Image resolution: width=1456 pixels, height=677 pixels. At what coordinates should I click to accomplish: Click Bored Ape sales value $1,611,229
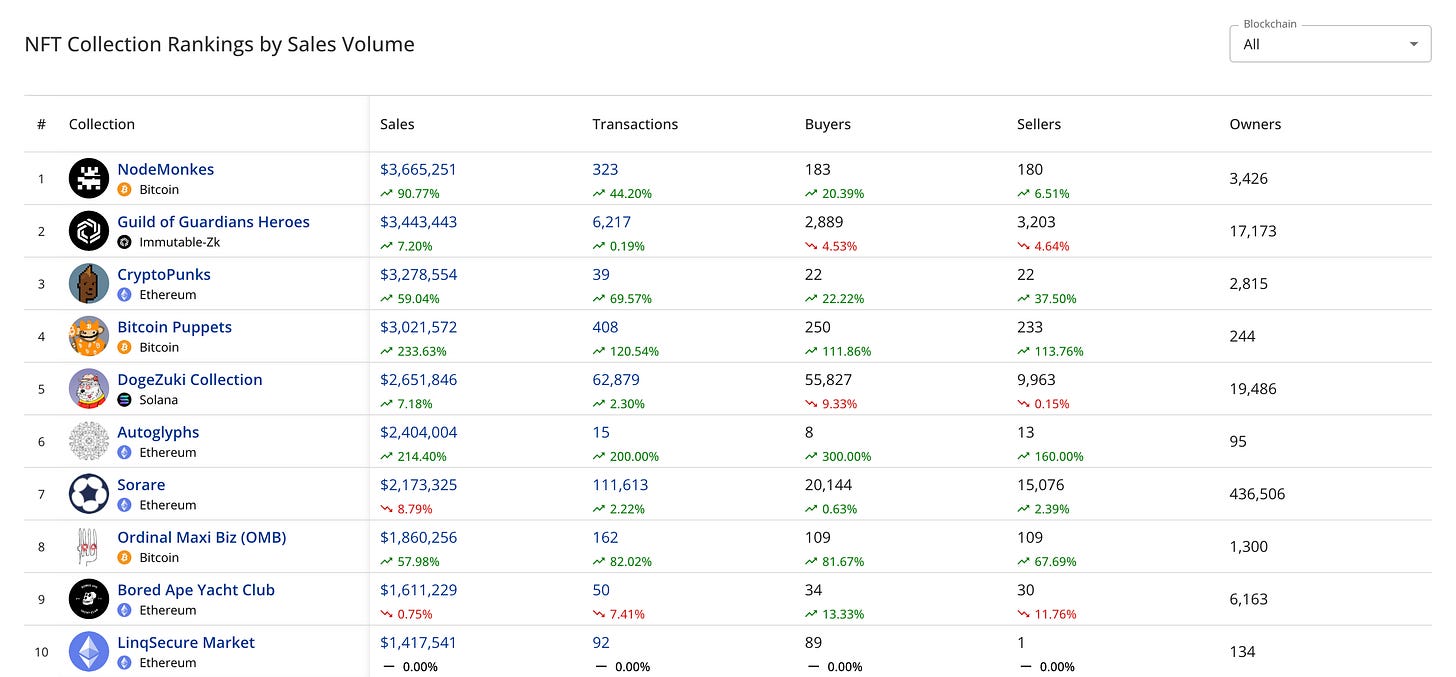pos(418,589)
